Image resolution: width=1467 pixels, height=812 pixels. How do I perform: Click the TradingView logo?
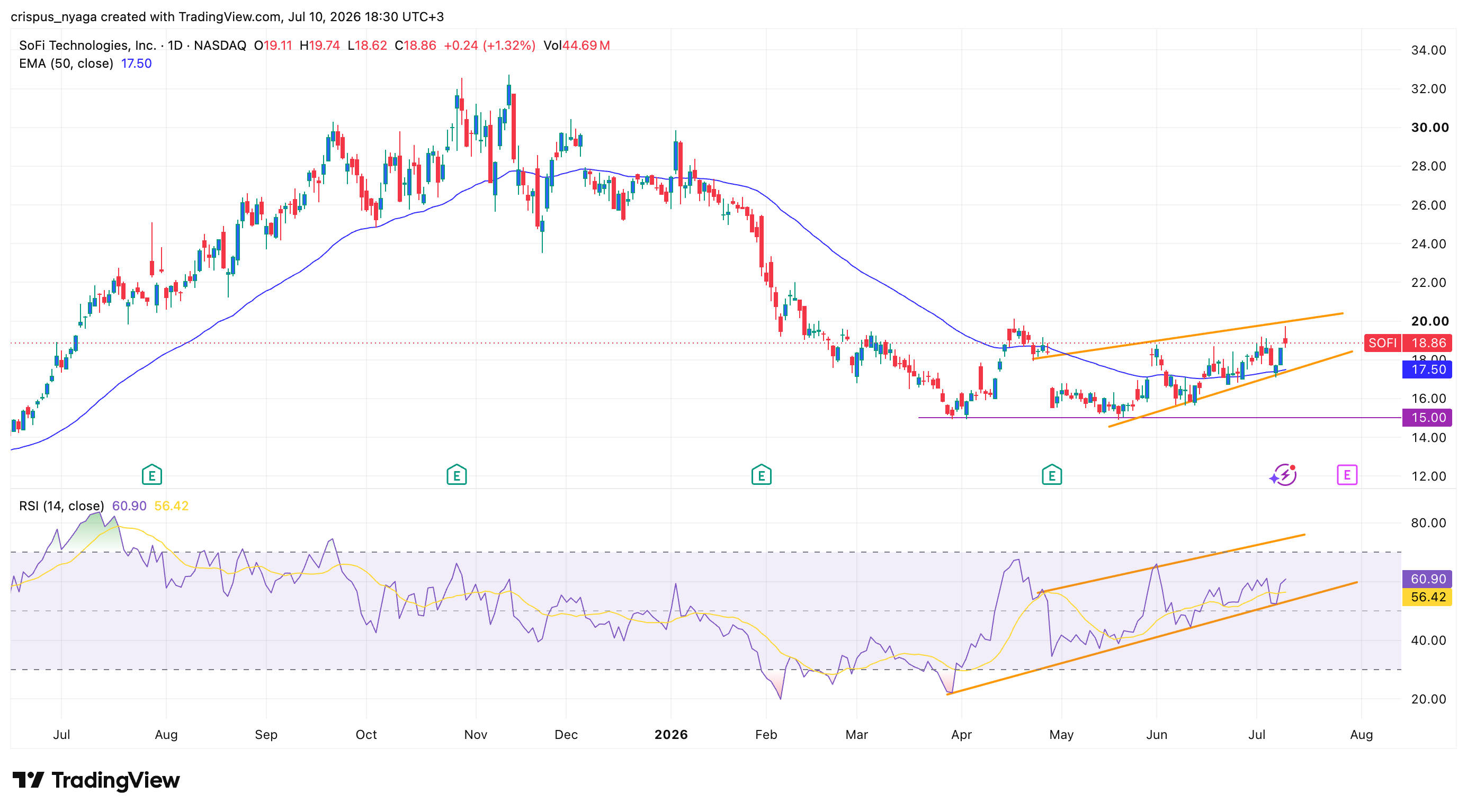(96, 780)
